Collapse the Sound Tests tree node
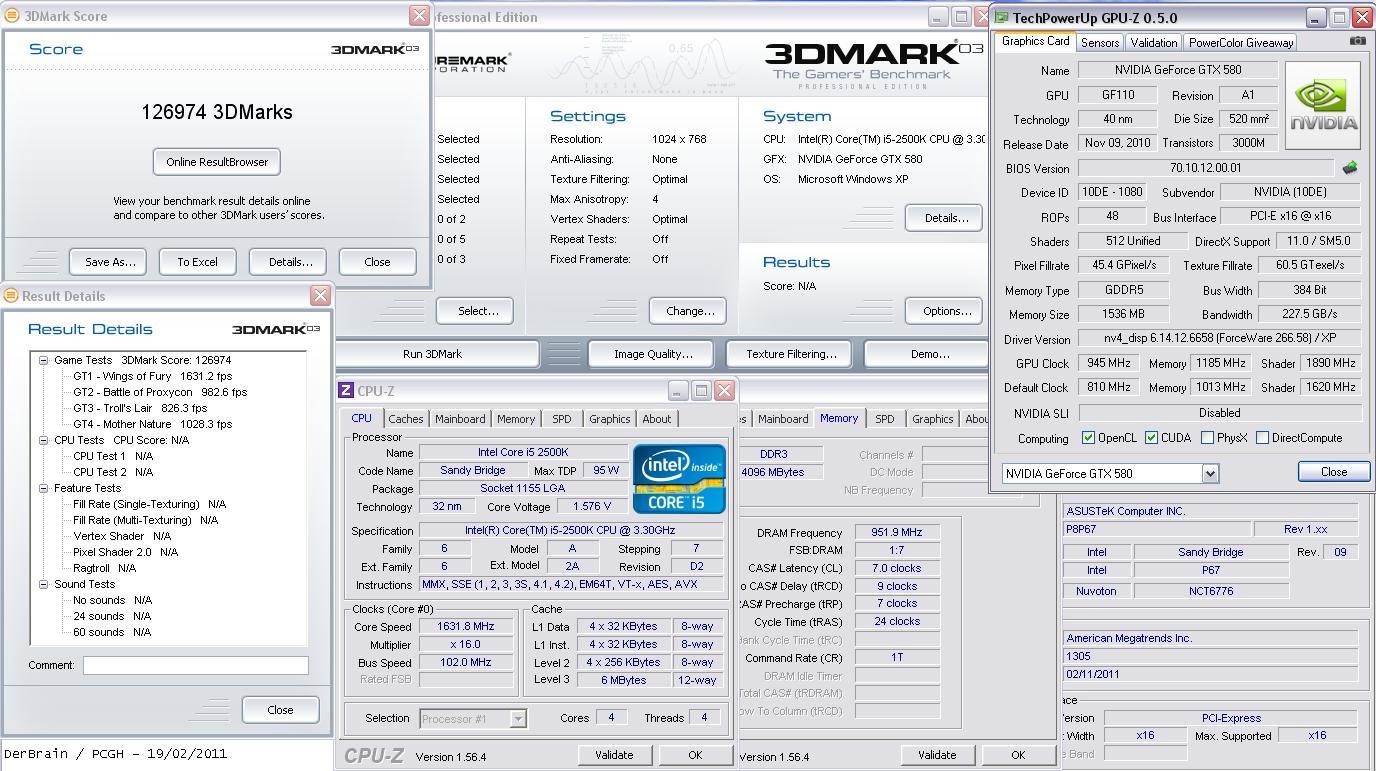Image resolution: width=1376 pixels, height=771 pixels. 44,584
